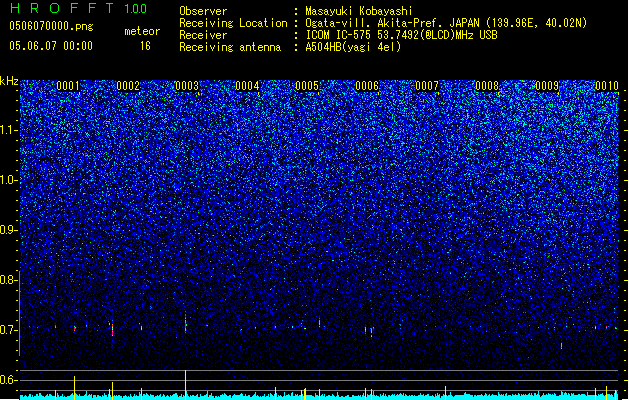Click the isolated green echo below 0009
The height and width of the screenshot is (400, 629).
(x=561, y=345)
